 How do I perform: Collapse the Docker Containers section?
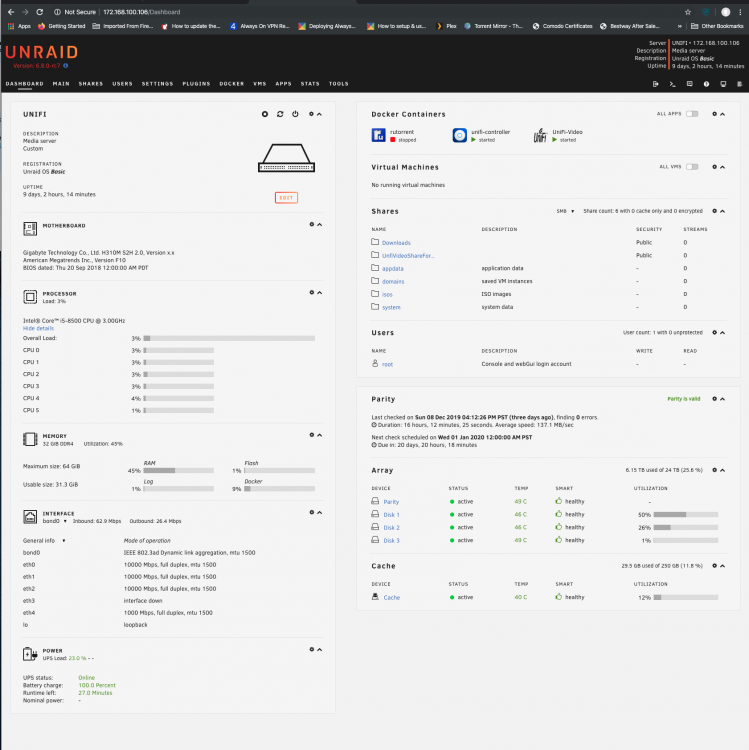(x=723, y=114)
